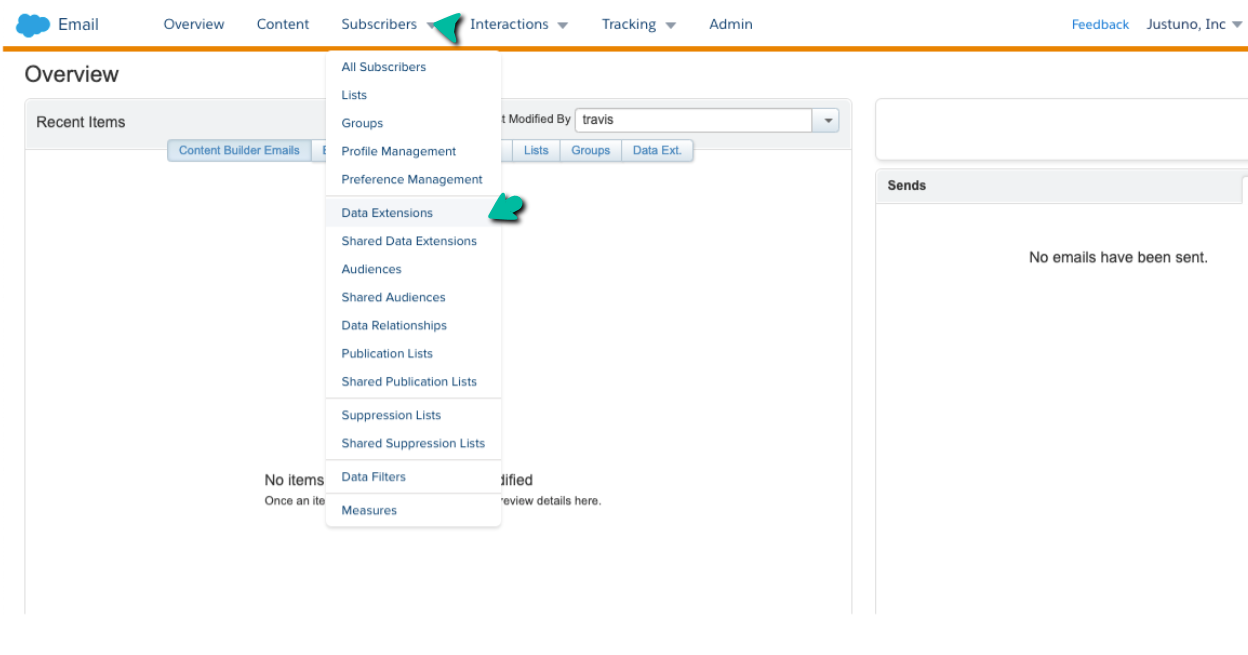This screenshot has width=1248, height=655.
Task: Open the Overview navigation tab
Action: [x=194, y=24]
